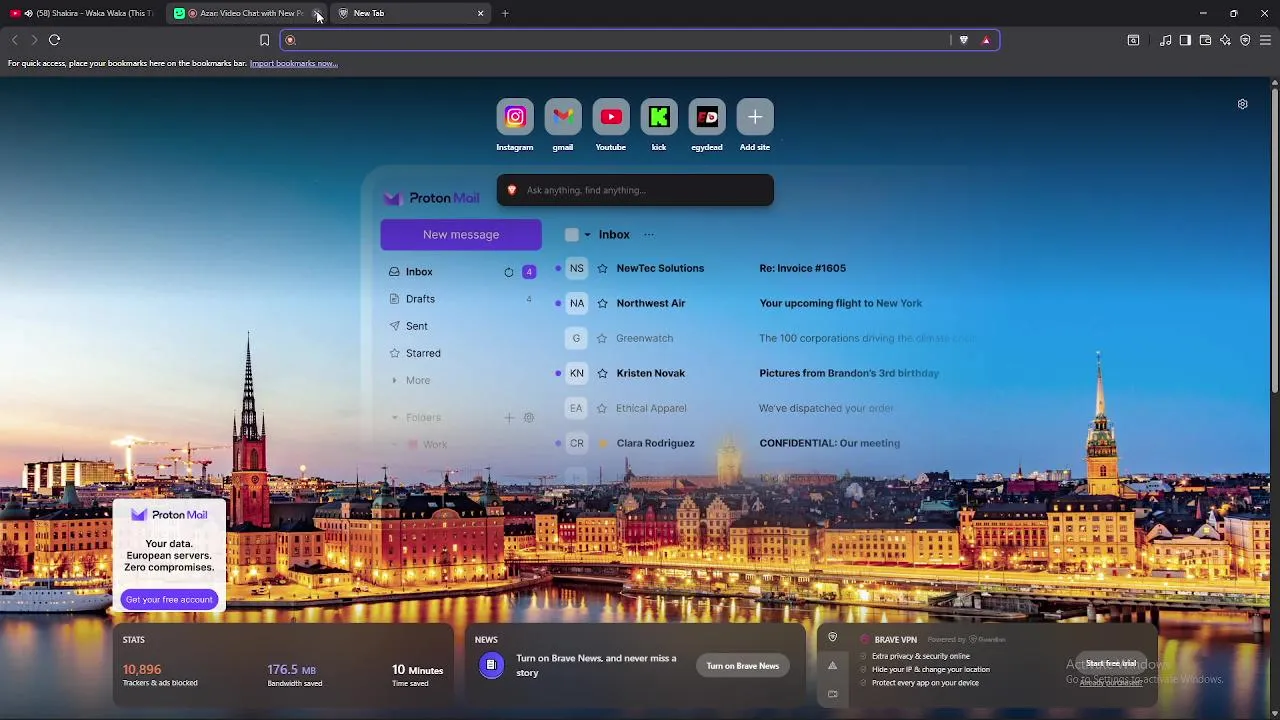1280x720 pixels.
Task: Open folder settings gear icon
Action: pos(529,417)
